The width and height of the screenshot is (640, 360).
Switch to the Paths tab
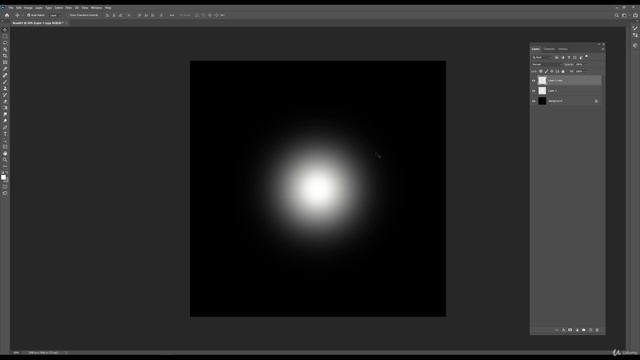point(563,49)
